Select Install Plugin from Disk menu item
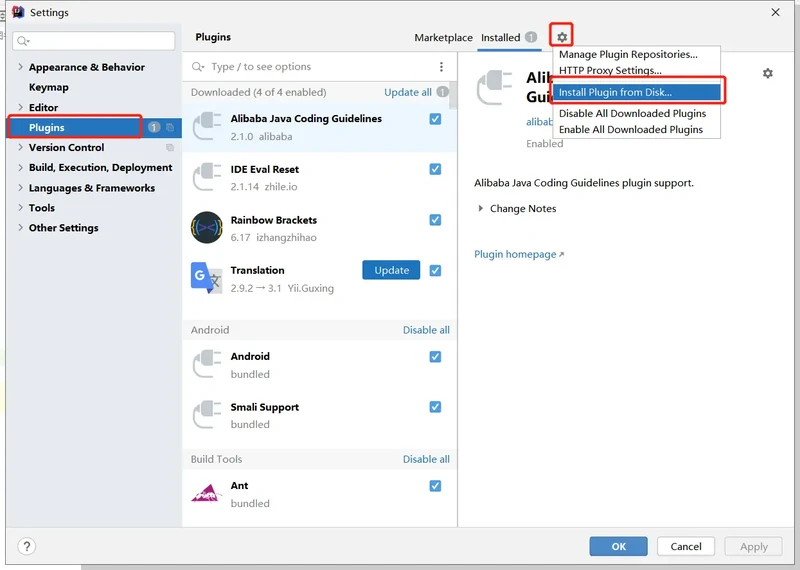The height and width of the screenshot is (570, 800). coord(615,92)
